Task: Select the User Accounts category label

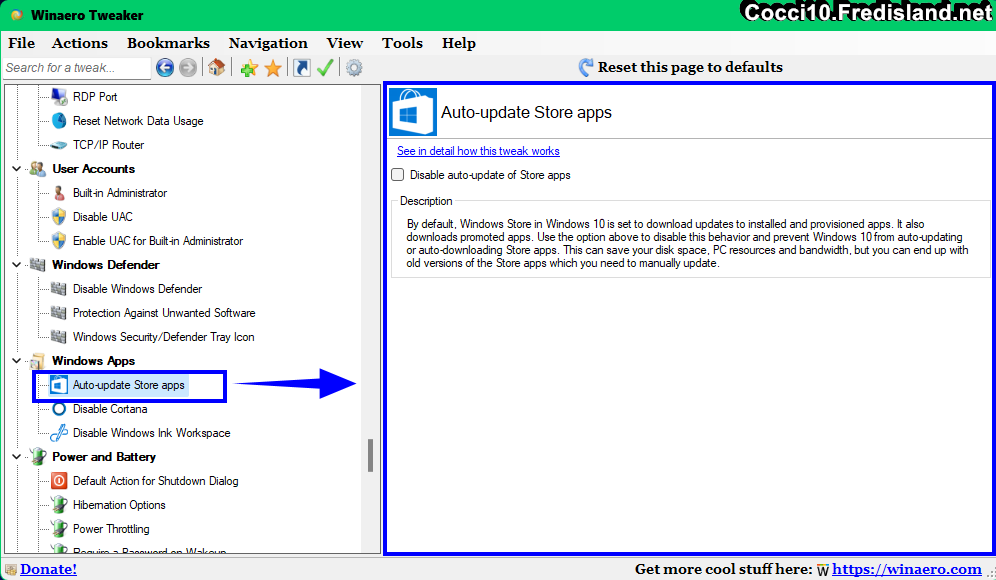Action: pos(93,169)
